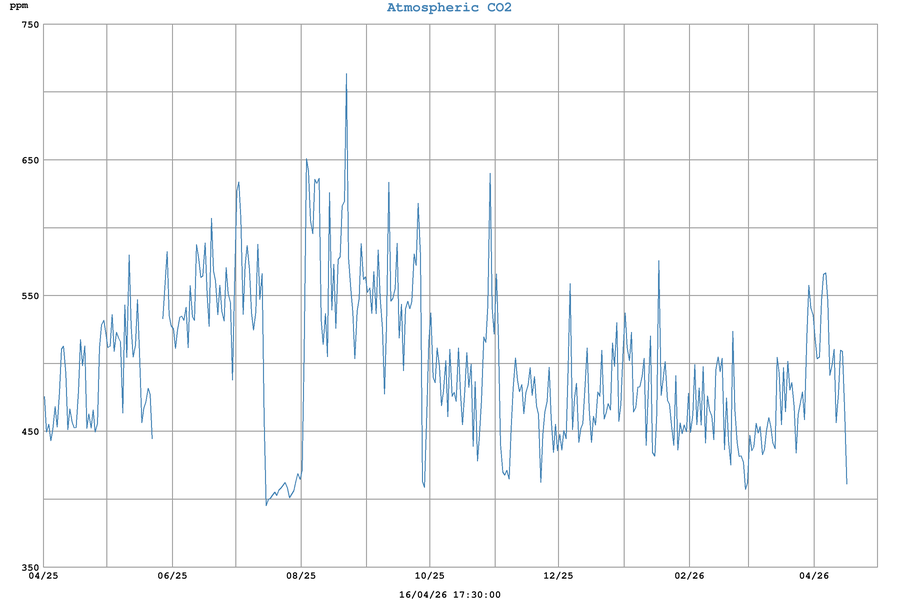Click the 550 y-axis label

(27, 296)
